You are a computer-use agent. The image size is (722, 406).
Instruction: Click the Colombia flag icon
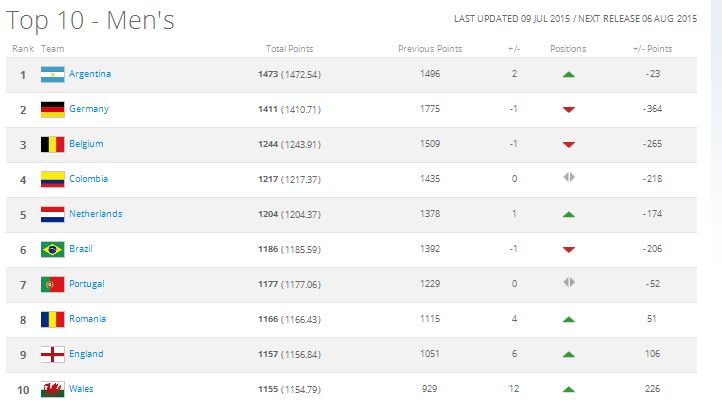tap(52, 180)
